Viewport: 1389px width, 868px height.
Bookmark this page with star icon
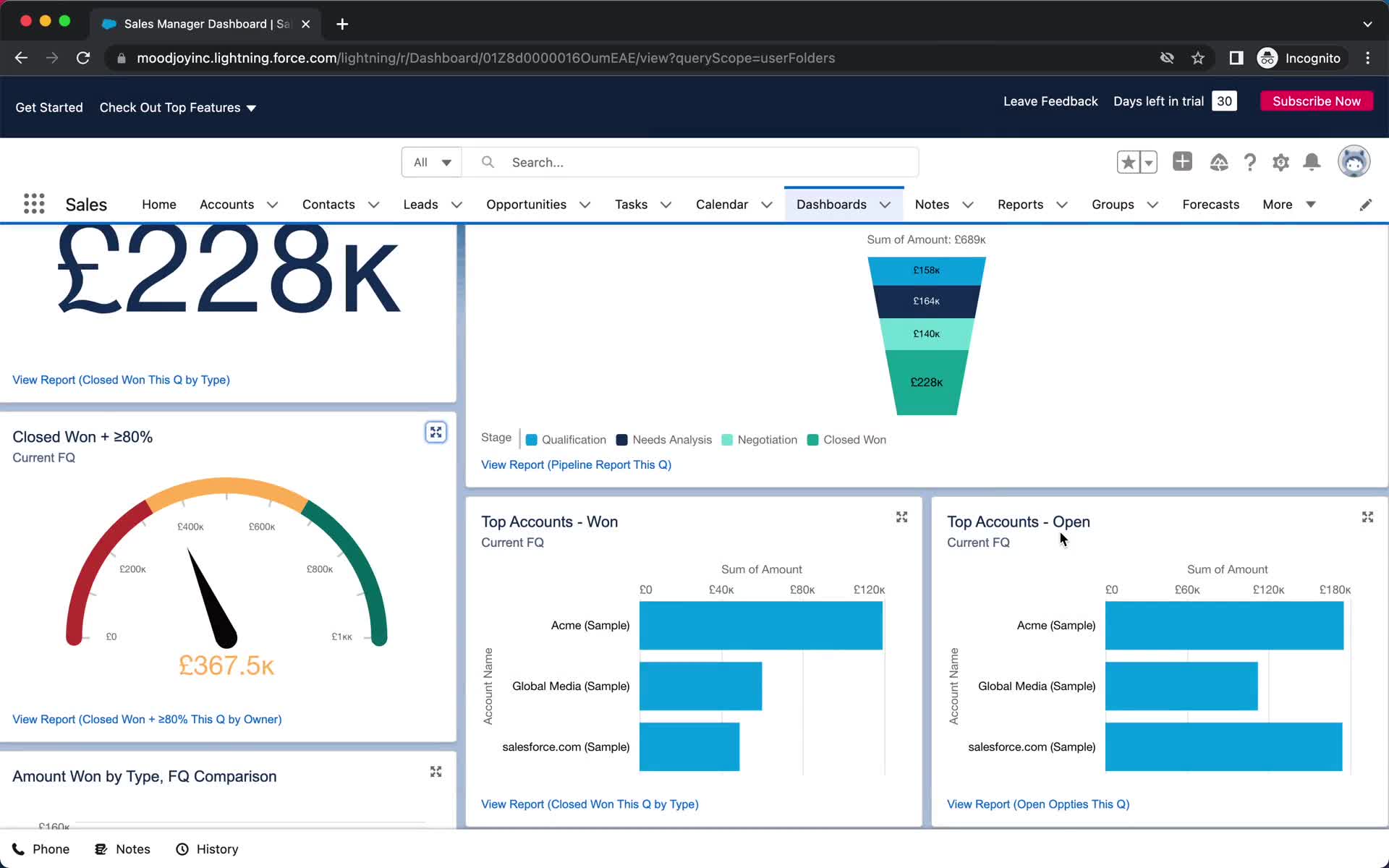click(x=1198, y=58)
